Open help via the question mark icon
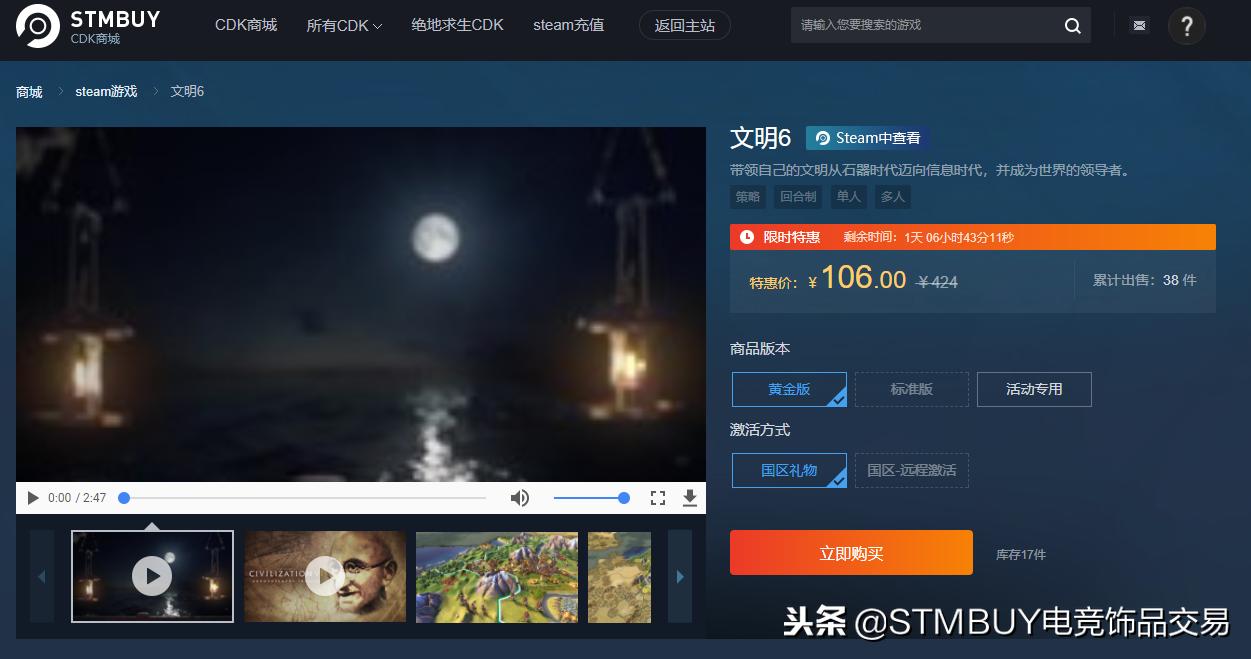Image resolution: width=1251 pixels, height=659 pixels. tap(1186, 26)
